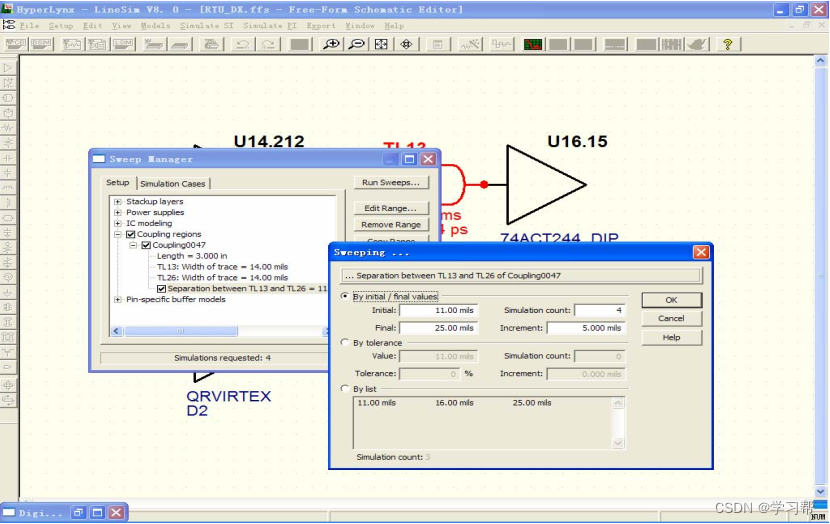Select '16.00 mils' in the By list box
The image size is (830, 524).
(x=454, y=403)
